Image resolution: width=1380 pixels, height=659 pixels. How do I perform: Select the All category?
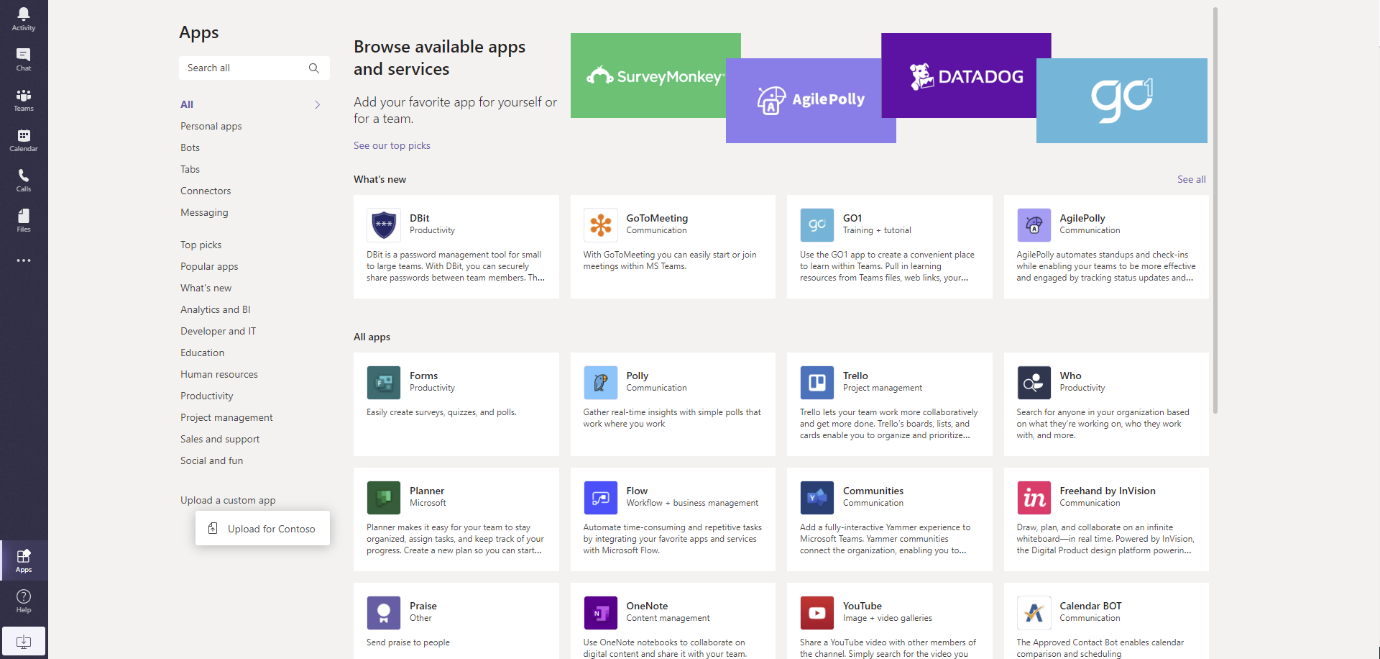187,105
